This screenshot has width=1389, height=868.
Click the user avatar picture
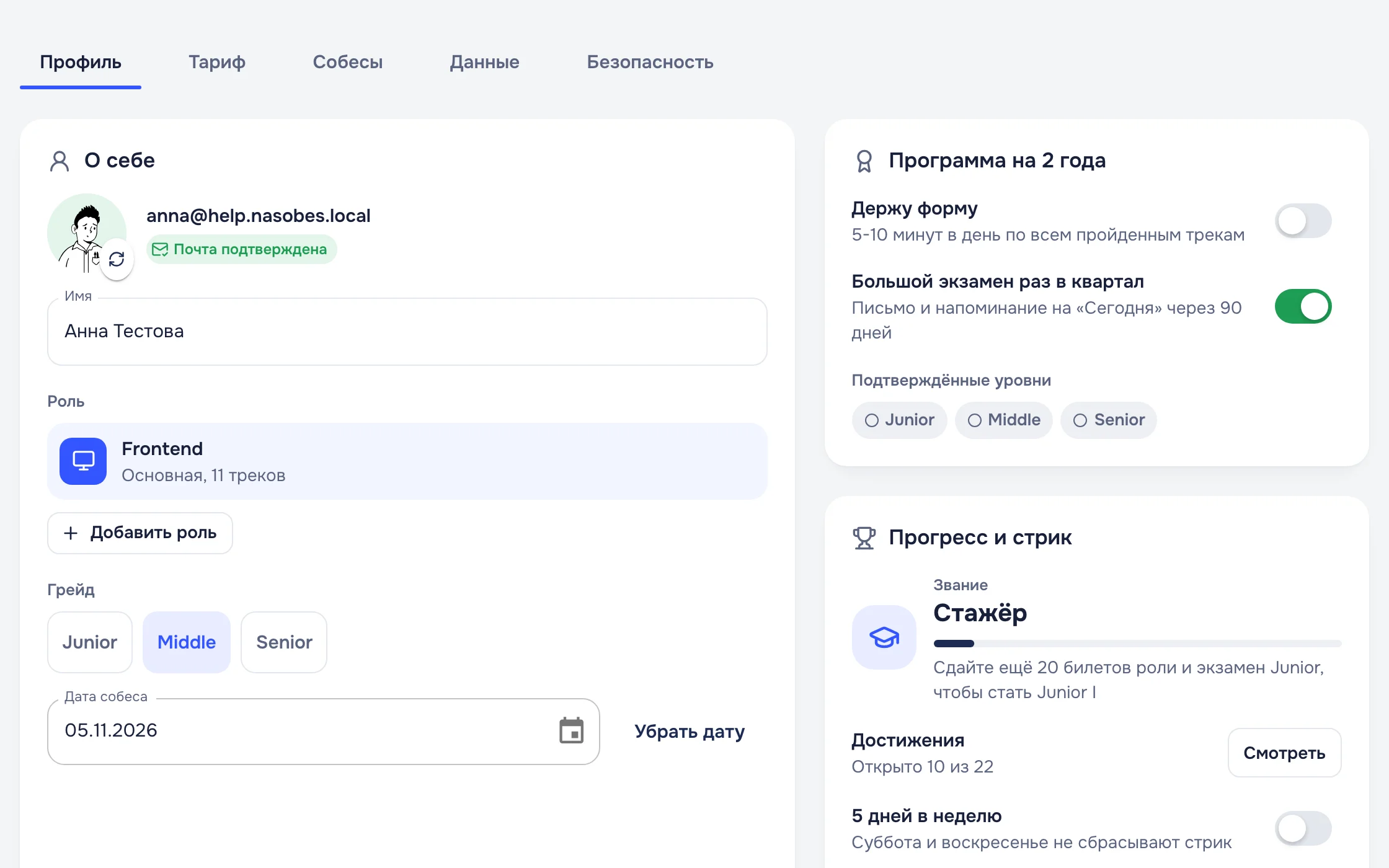(87, 233)
